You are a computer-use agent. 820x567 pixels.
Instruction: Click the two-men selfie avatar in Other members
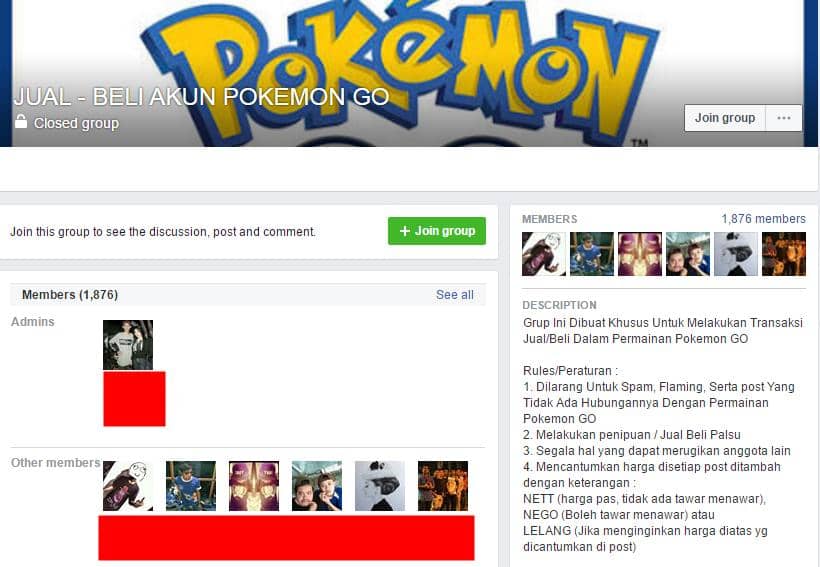point(317,485)
